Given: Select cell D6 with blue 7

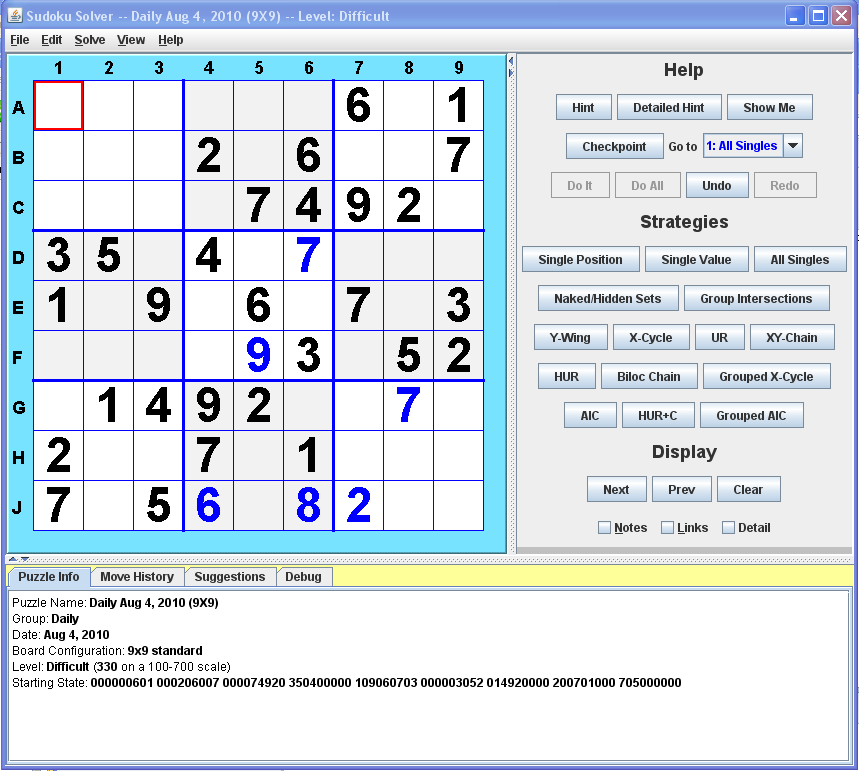Looking at the screenshot, I should [308, 255].
